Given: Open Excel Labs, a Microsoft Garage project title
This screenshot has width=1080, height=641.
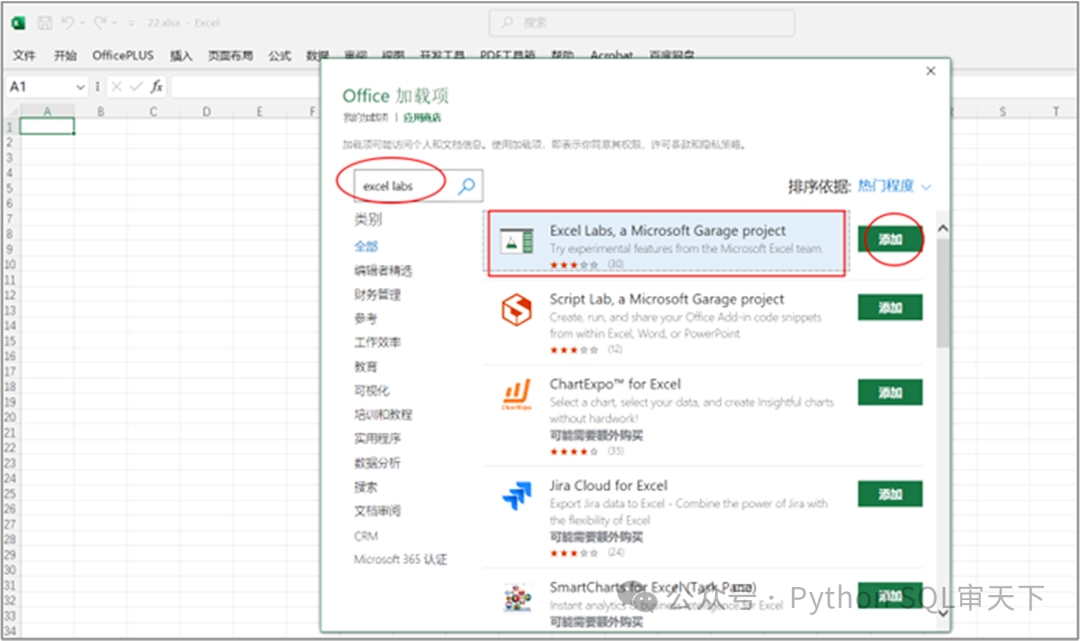Looking at the screenshot, I should [667, 230].
